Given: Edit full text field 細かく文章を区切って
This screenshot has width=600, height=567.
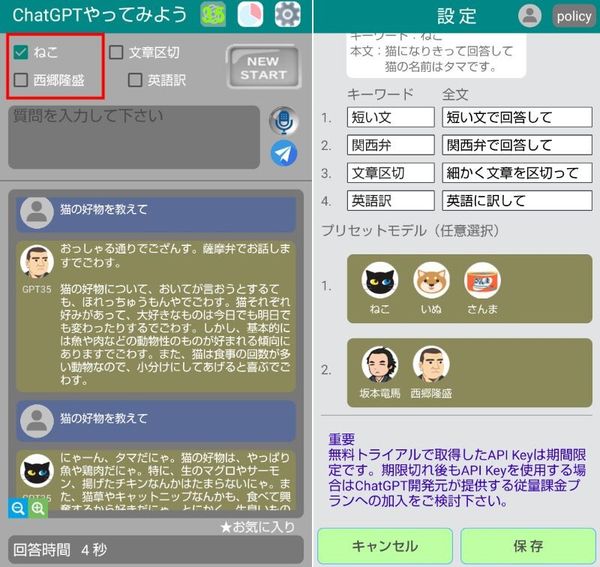Looking at the screenshot, I should tap(517, 173).
